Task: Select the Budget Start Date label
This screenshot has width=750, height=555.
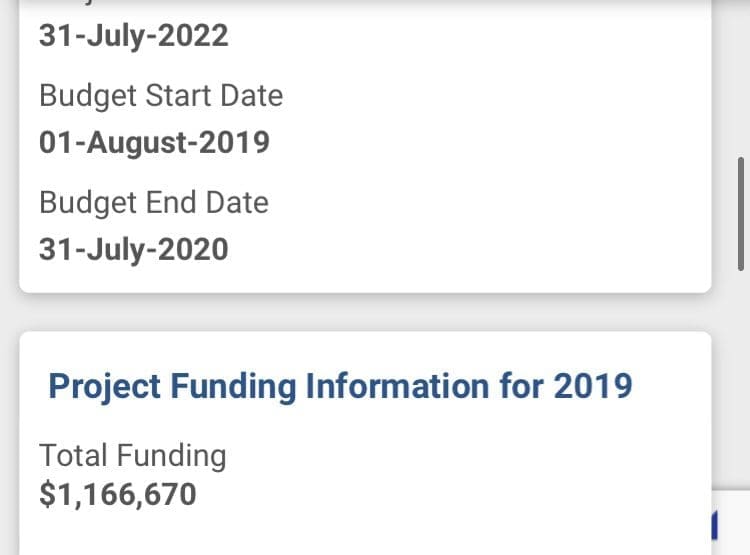Action: (161, 96)
